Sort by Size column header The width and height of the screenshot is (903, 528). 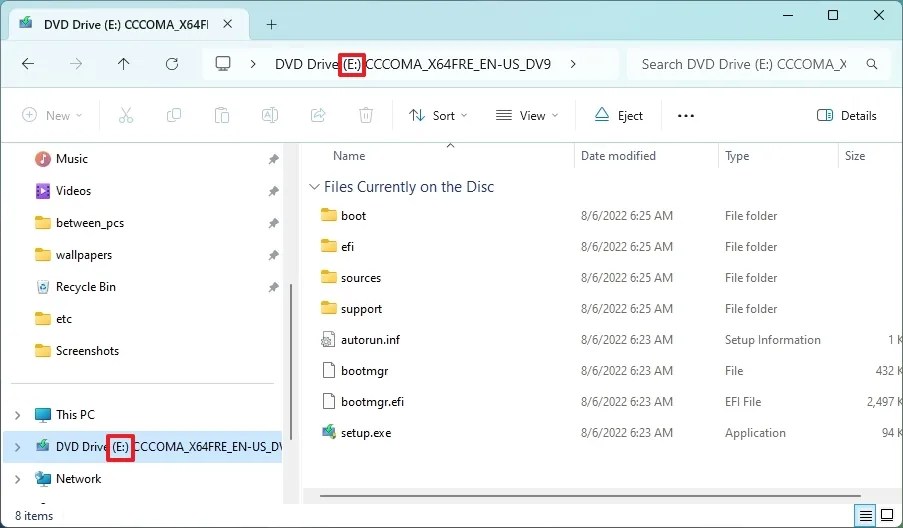click(855, 155)
